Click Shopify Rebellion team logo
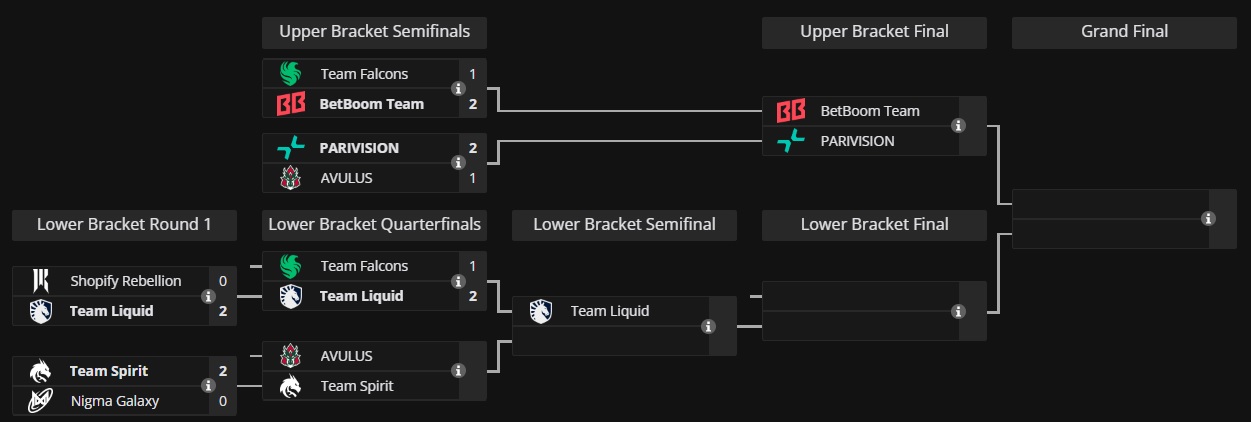The width and height of the screenshot is (1251, 422). coord(40,281)
